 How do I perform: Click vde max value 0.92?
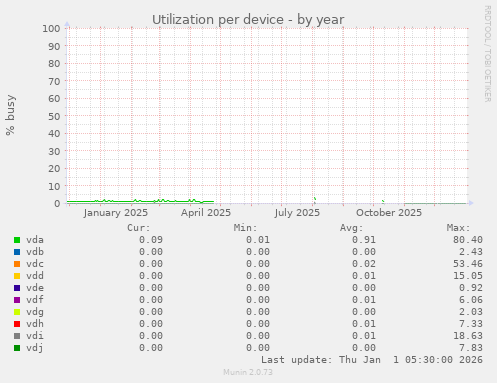(471, 288)
